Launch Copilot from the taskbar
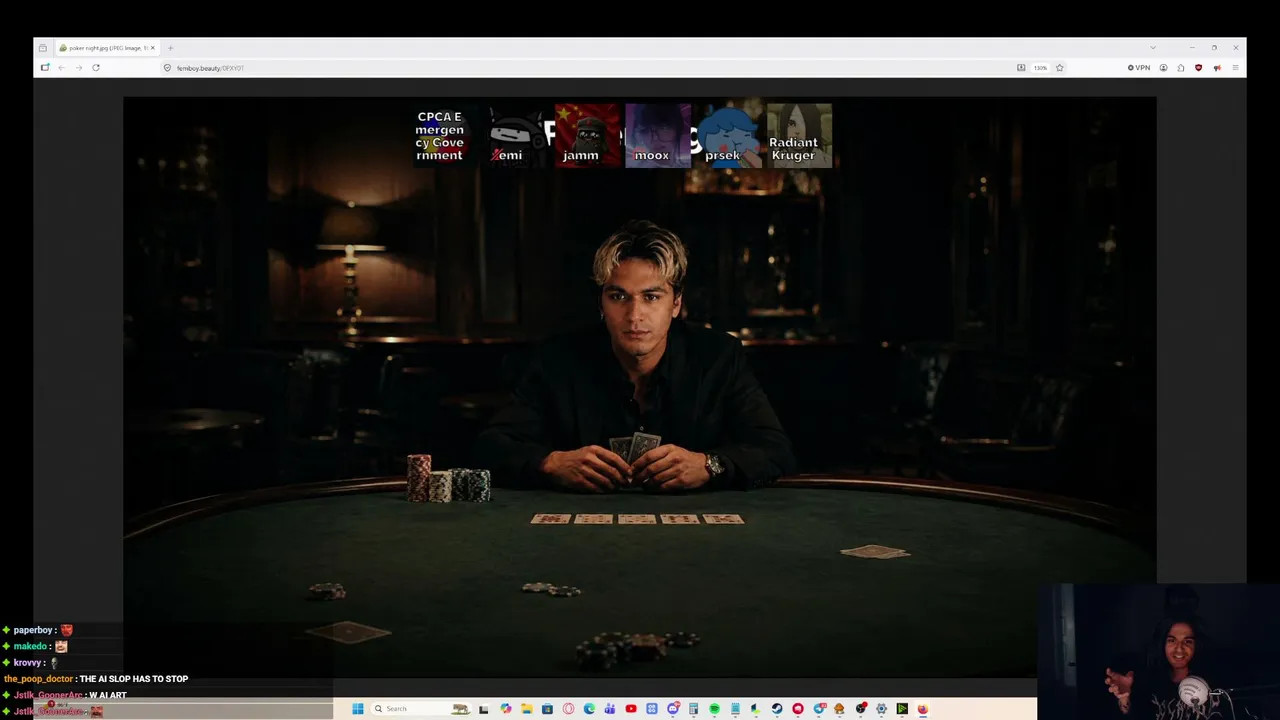Image resolution: width=1280 pixels, height=720 pixels. tap(506, 709)
